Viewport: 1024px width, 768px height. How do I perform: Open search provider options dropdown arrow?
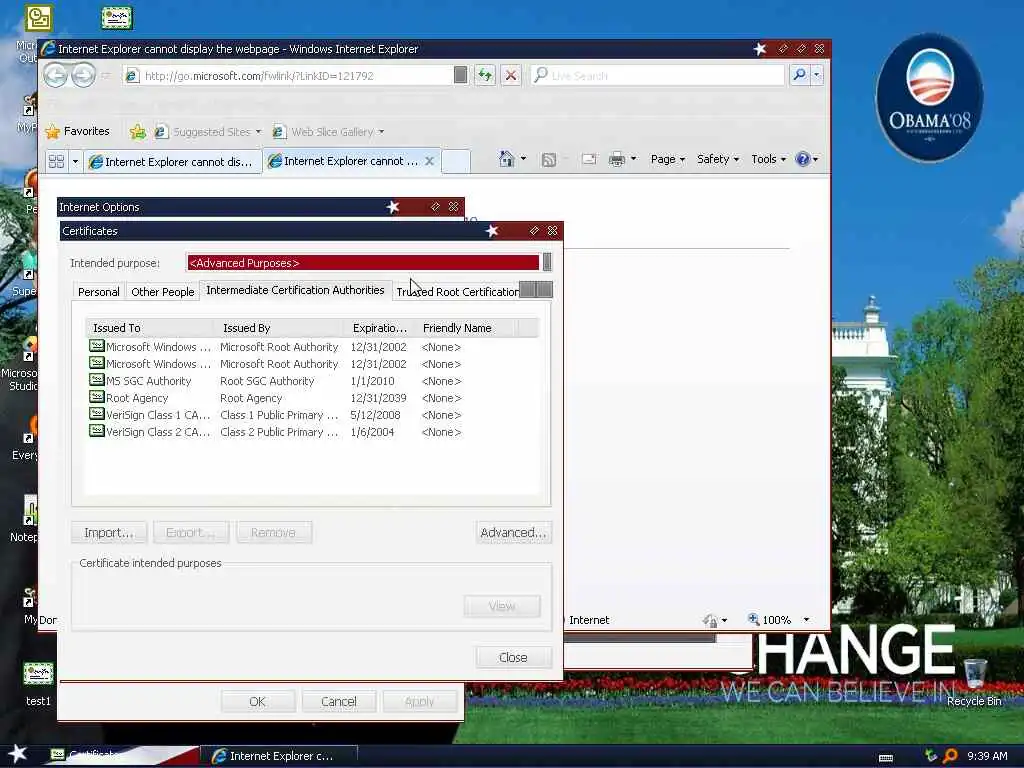pyautogui.click(x=816, y=75)
